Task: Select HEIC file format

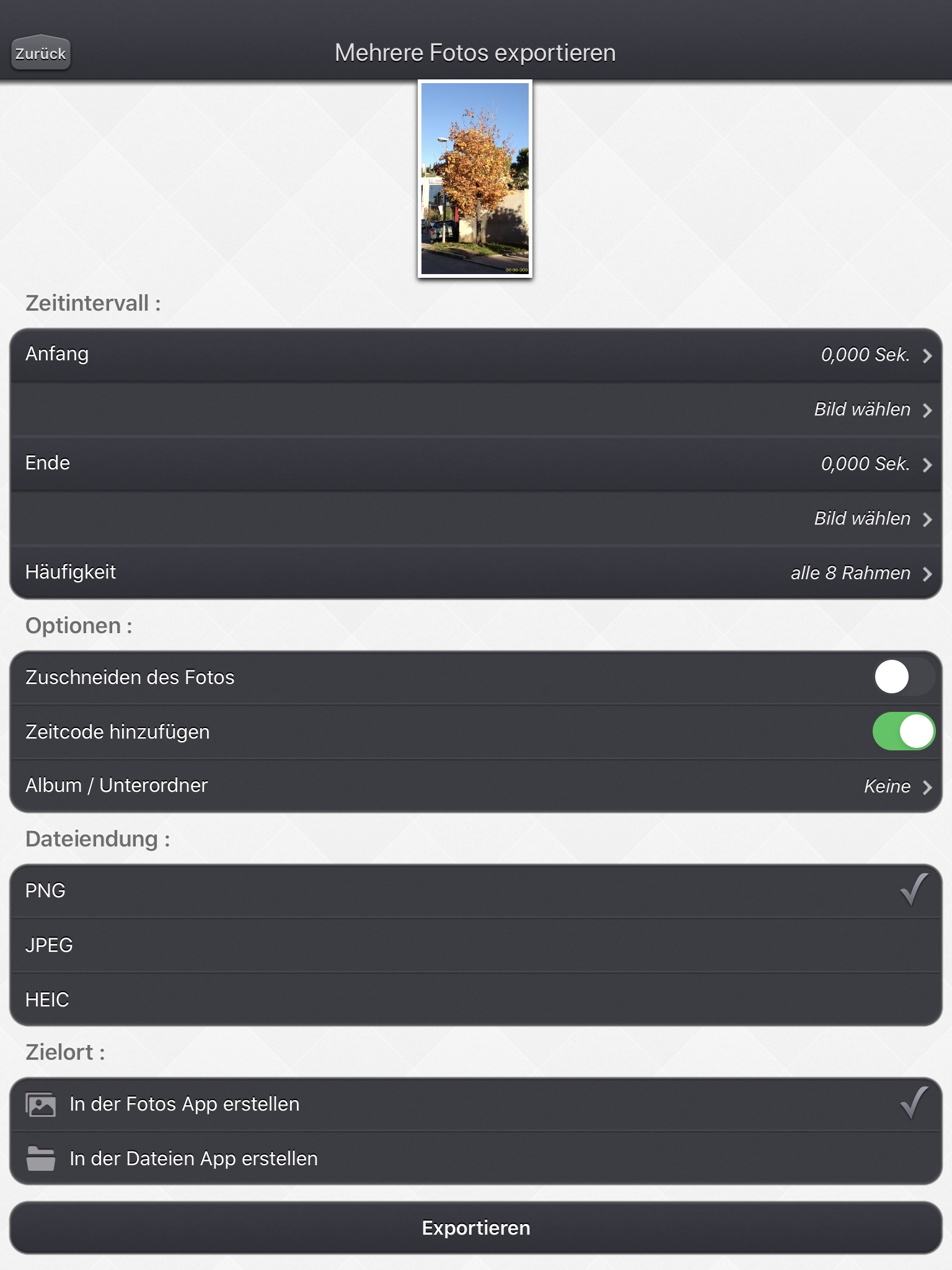Action: click(476, 1000)
